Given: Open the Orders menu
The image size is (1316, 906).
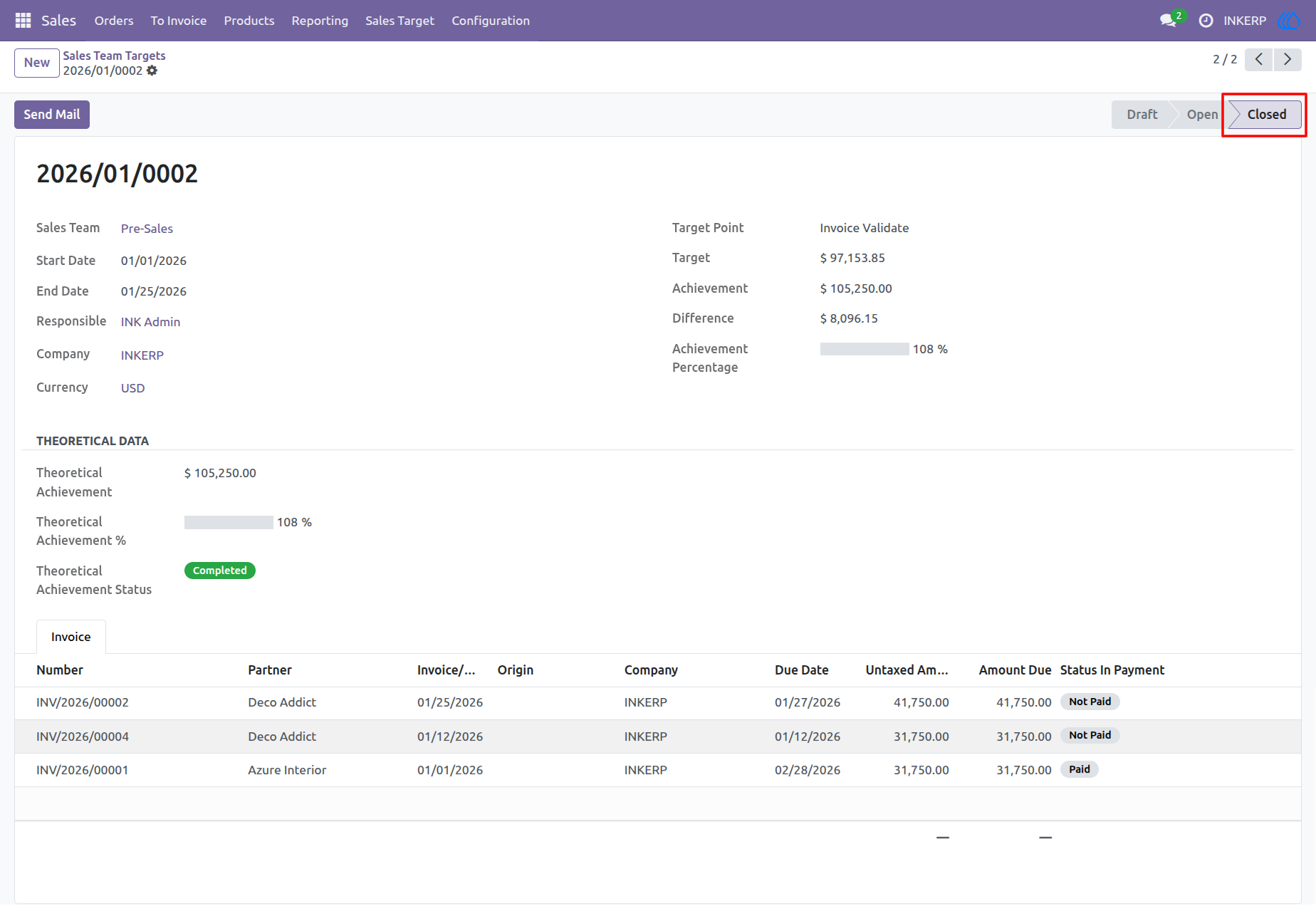Looking at the screenshot, I should 114,21.
